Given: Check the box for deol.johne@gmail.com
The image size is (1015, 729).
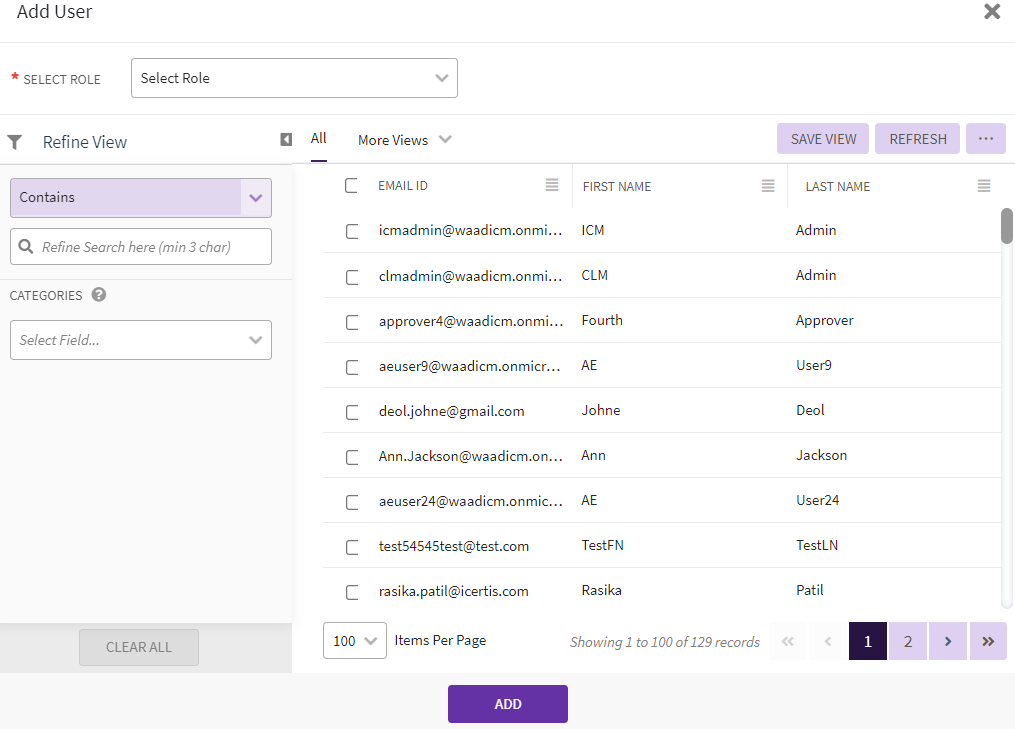Looking at the screenshot, I should tap(352, 412).
